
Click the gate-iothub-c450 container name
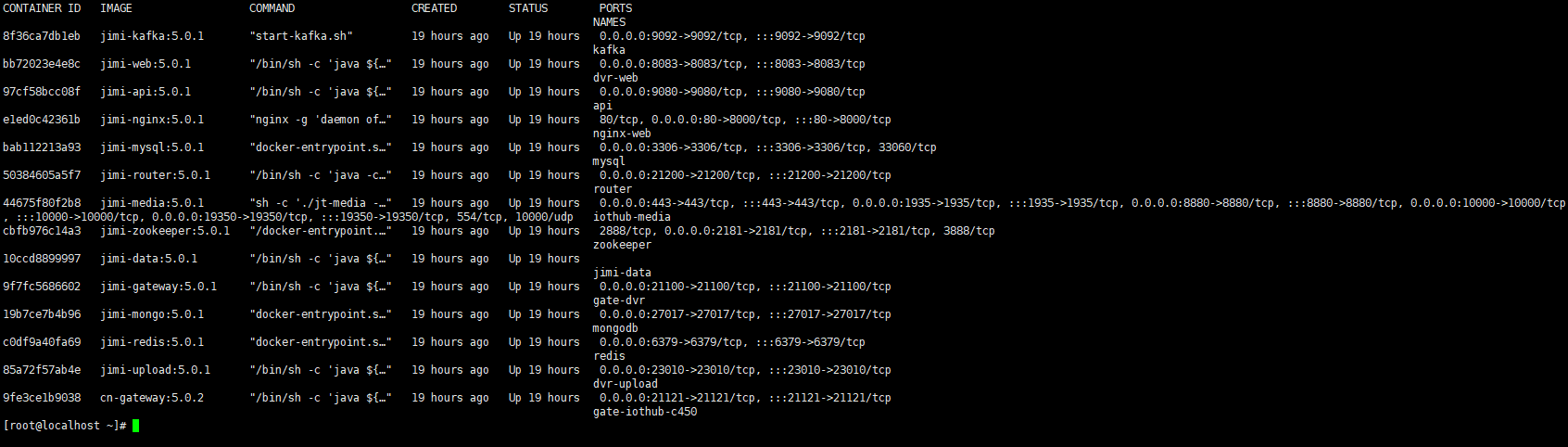645,412
